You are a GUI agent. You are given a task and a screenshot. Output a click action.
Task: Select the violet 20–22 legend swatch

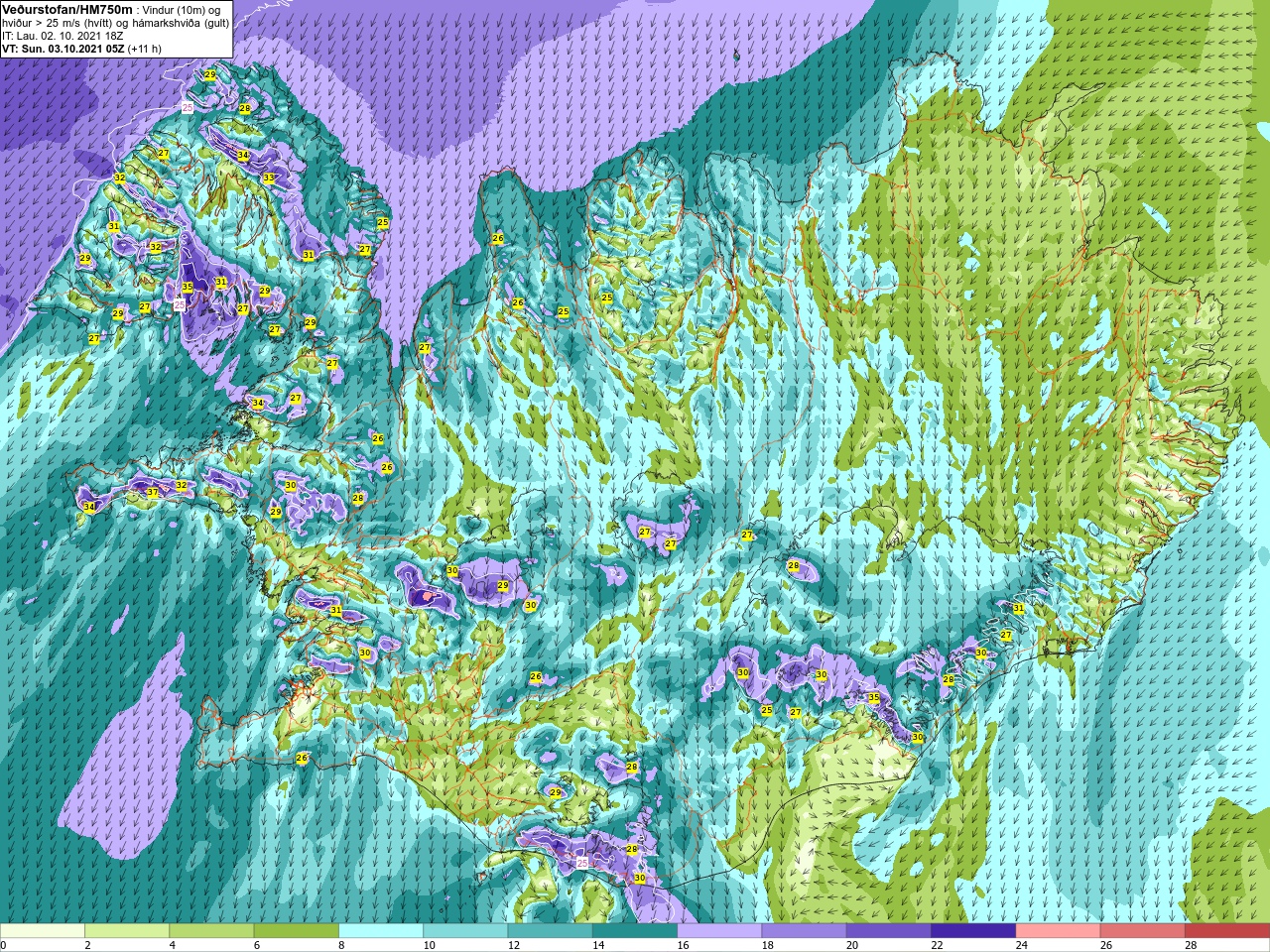coord(889,931)
